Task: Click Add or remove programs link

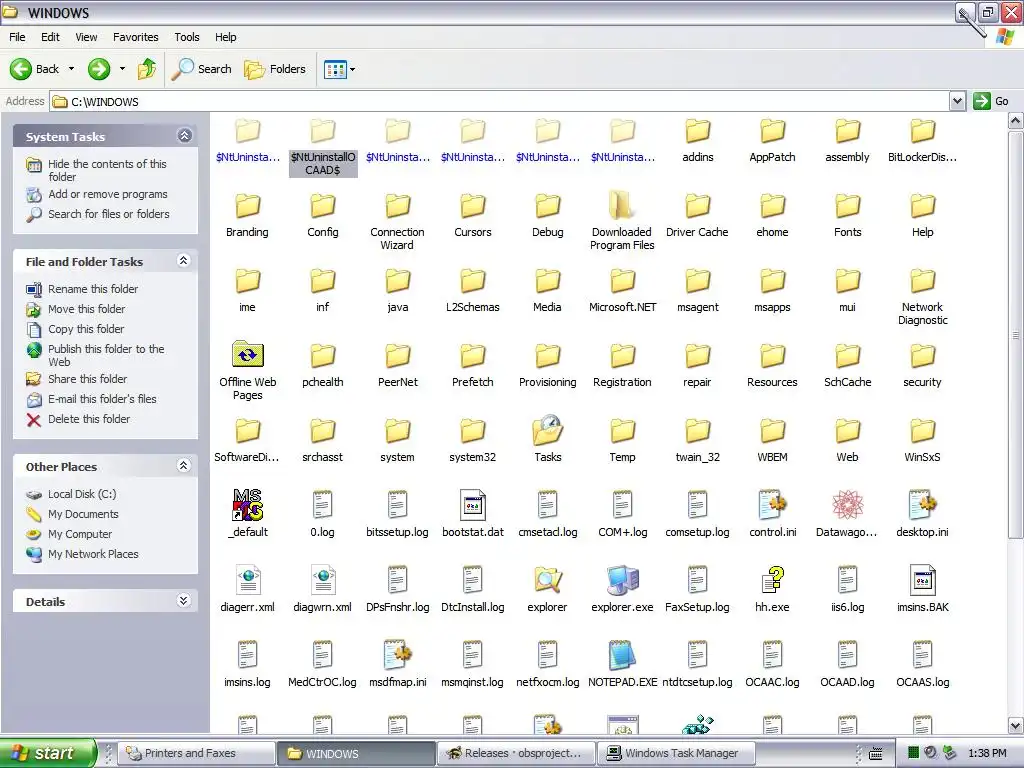Action: click(108, 194)
